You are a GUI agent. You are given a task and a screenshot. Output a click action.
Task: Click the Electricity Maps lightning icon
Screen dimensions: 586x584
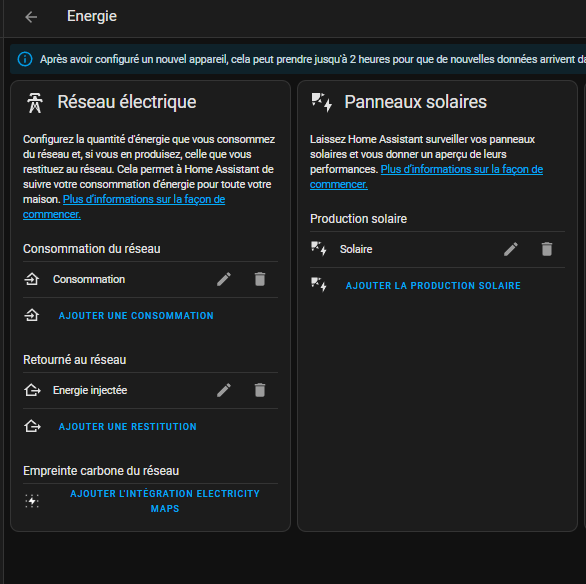click(x=32, y=501)
